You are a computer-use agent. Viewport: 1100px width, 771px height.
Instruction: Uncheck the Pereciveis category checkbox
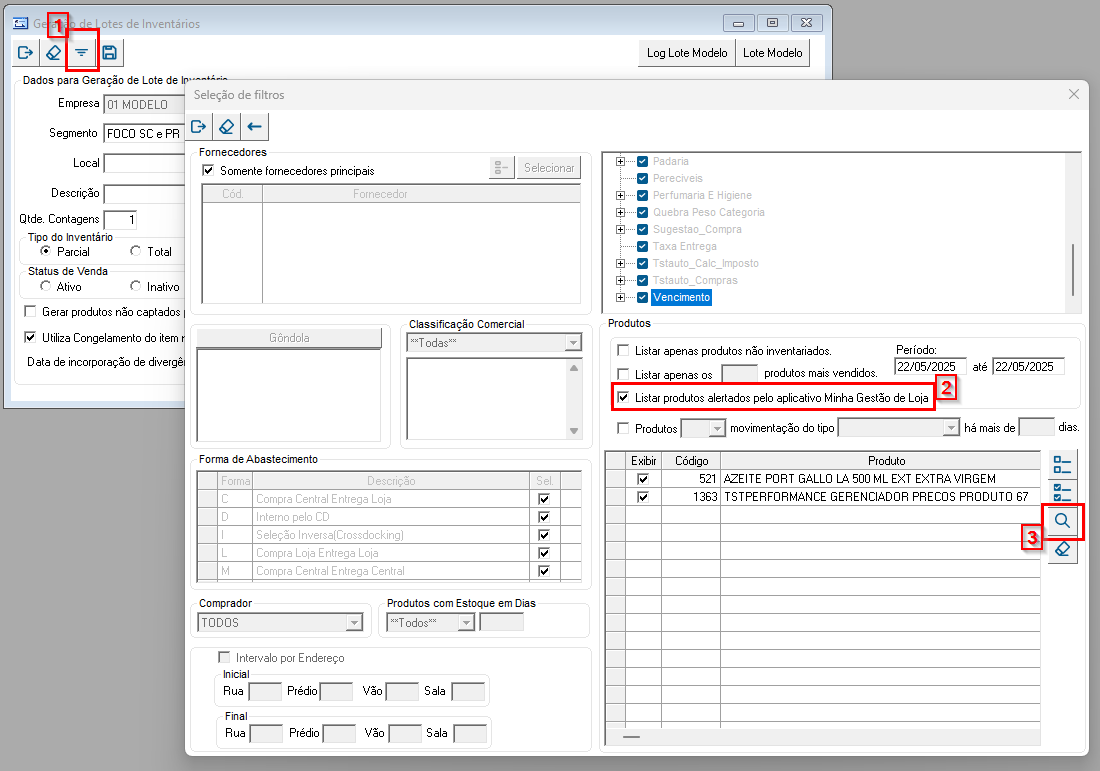pos(642,178)
